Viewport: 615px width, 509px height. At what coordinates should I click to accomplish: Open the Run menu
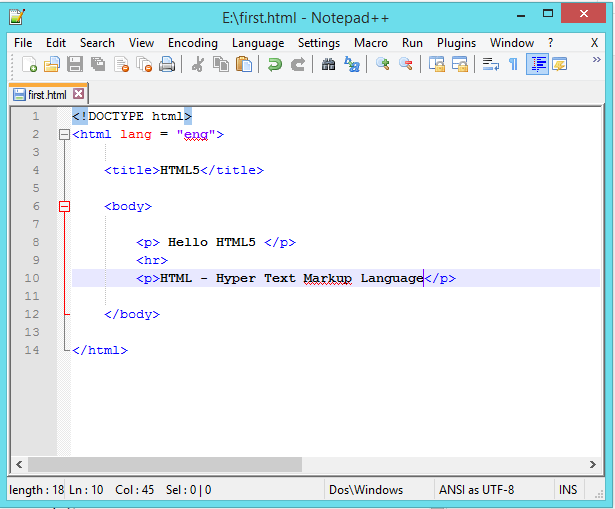(x=412, y=43)
